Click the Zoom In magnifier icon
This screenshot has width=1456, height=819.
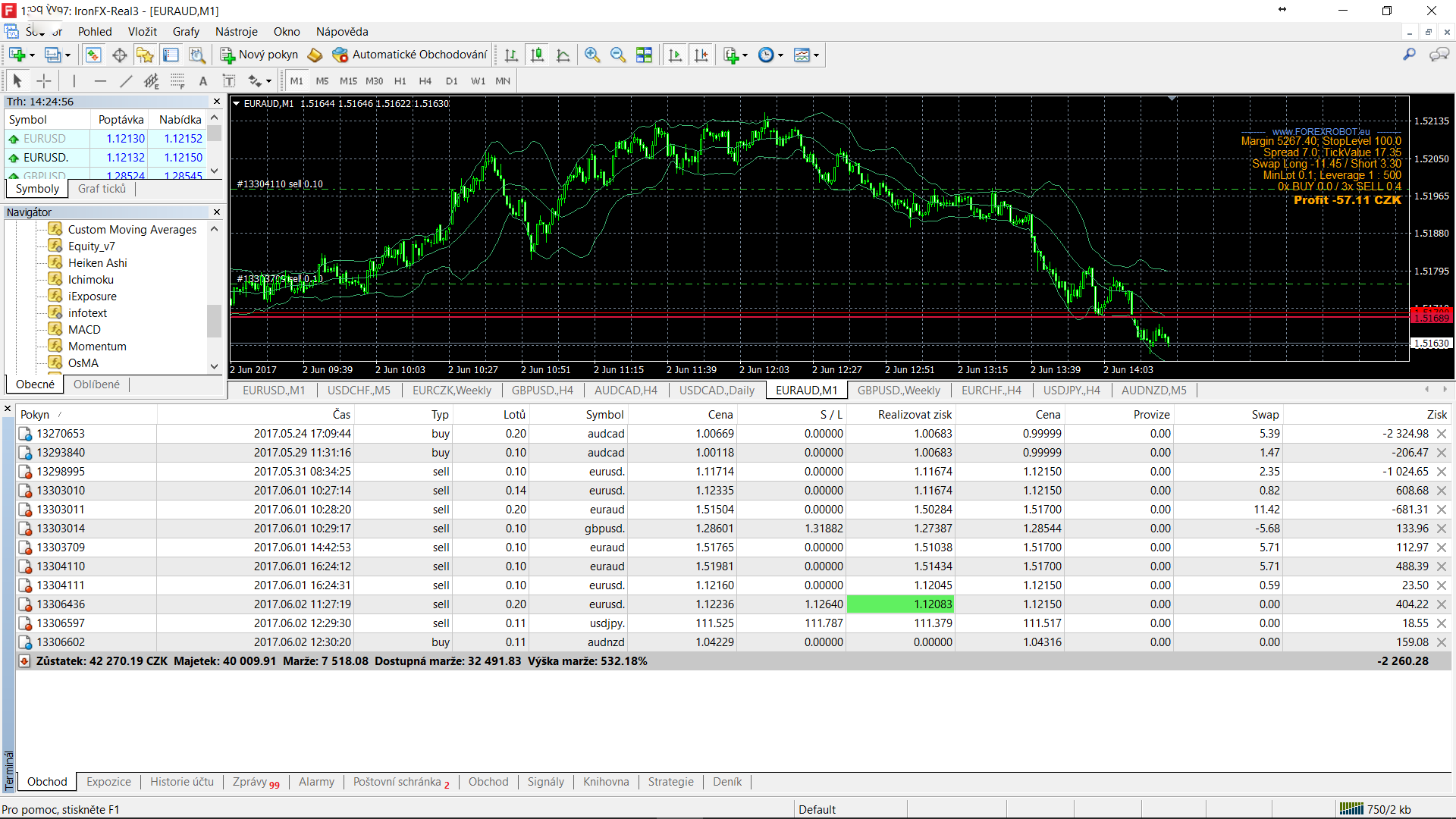pos(592,55)
